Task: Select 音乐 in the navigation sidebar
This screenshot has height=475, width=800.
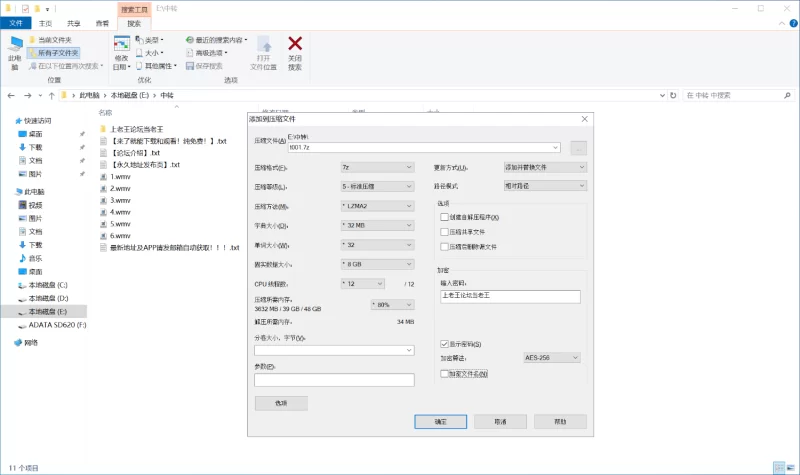Action: tap(35, 258)
